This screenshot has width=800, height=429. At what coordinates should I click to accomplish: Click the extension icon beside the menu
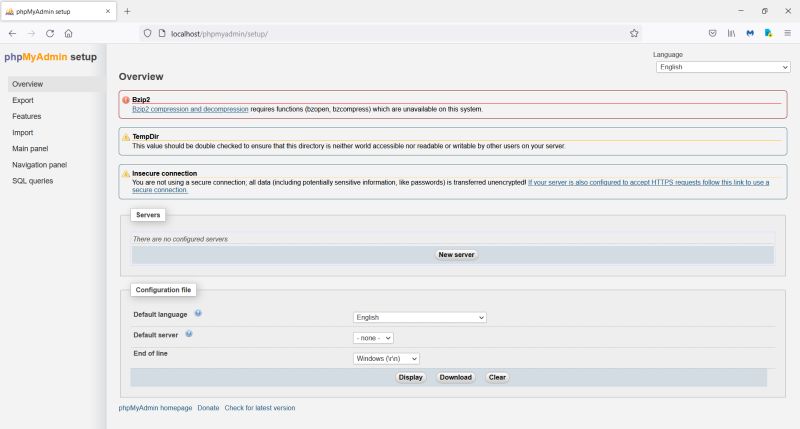click(768, 34)
